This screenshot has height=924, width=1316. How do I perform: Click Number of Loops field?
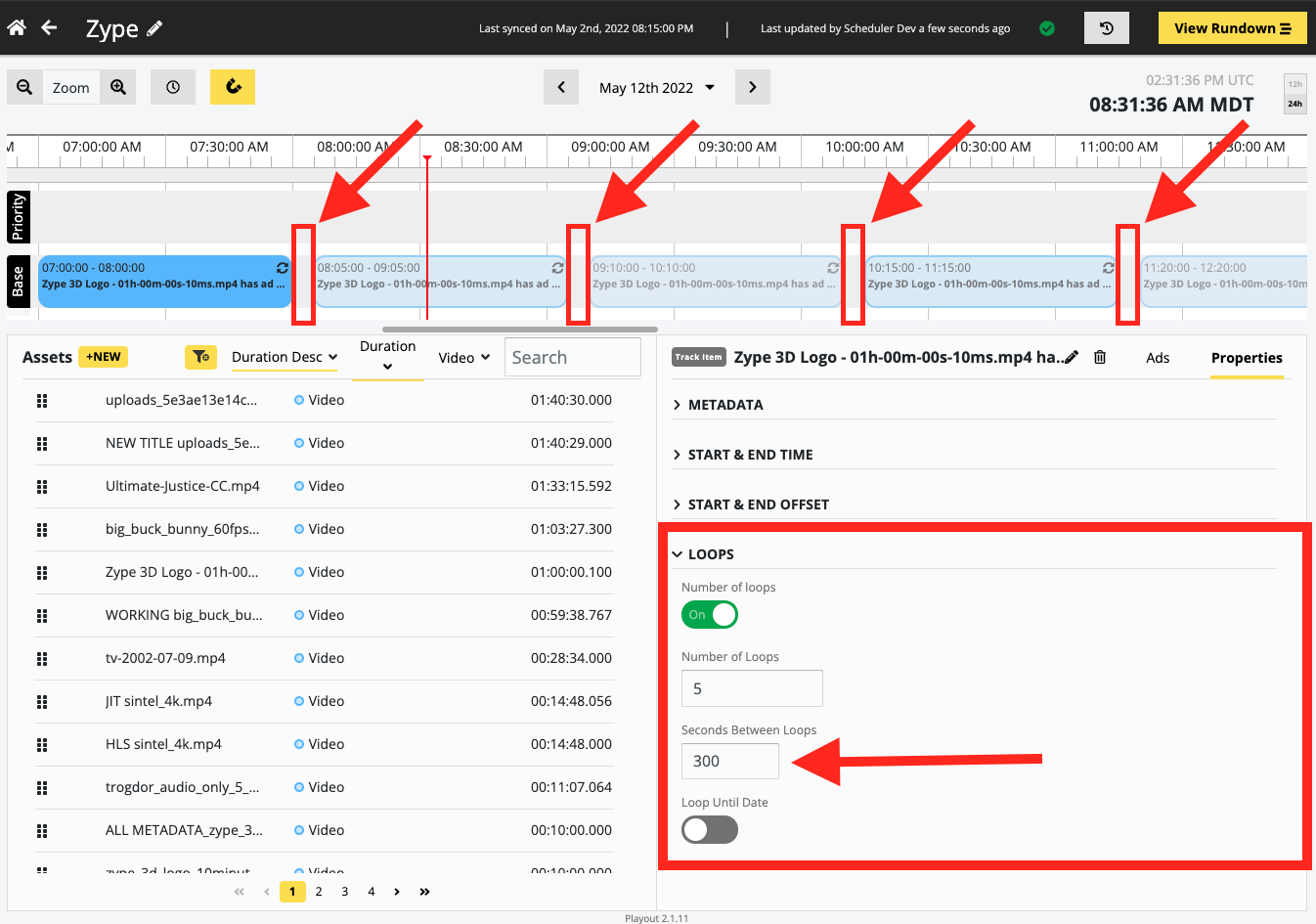(x=752, y=688)
